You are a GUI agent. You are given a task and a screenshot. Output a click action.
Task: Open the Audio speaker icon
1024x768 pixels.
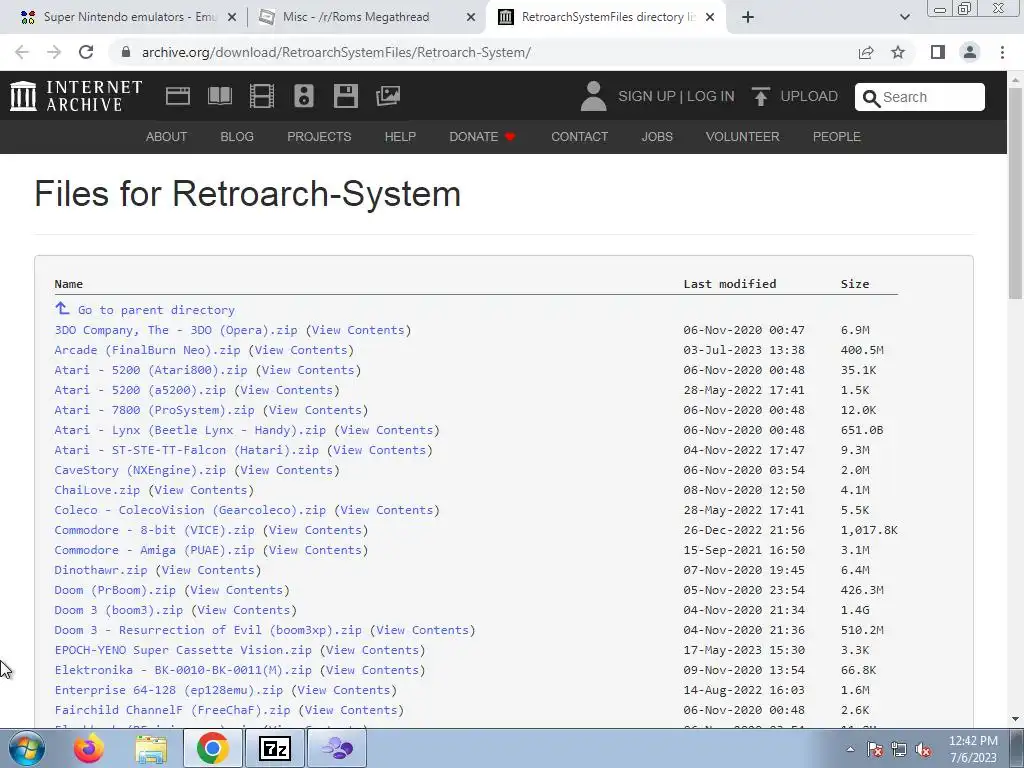pyautogui.click(x=304, y=96)
